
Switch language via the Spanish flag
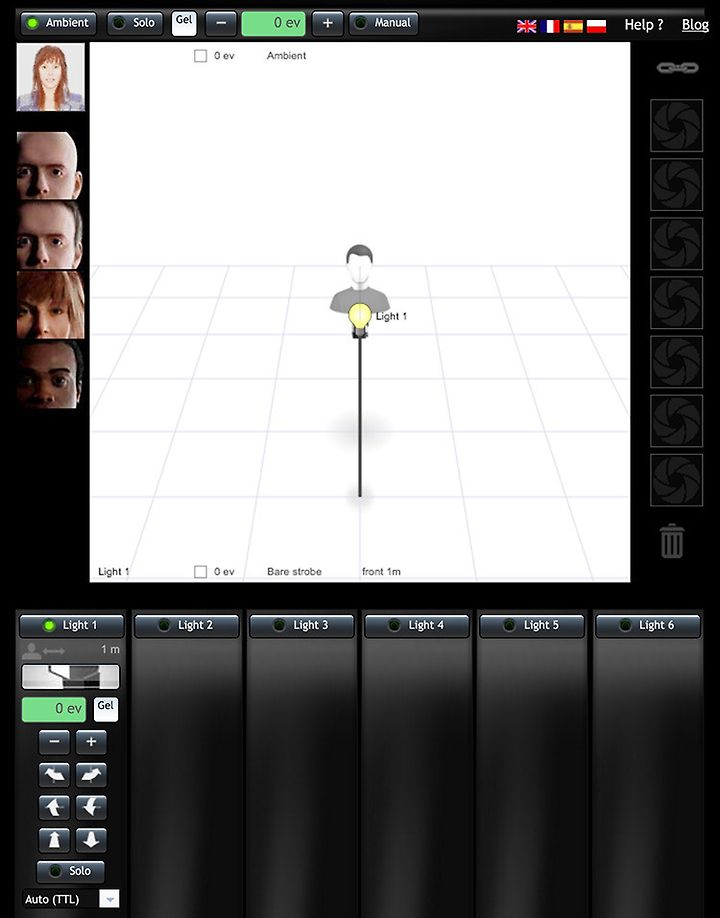click(x=573, y=26)
